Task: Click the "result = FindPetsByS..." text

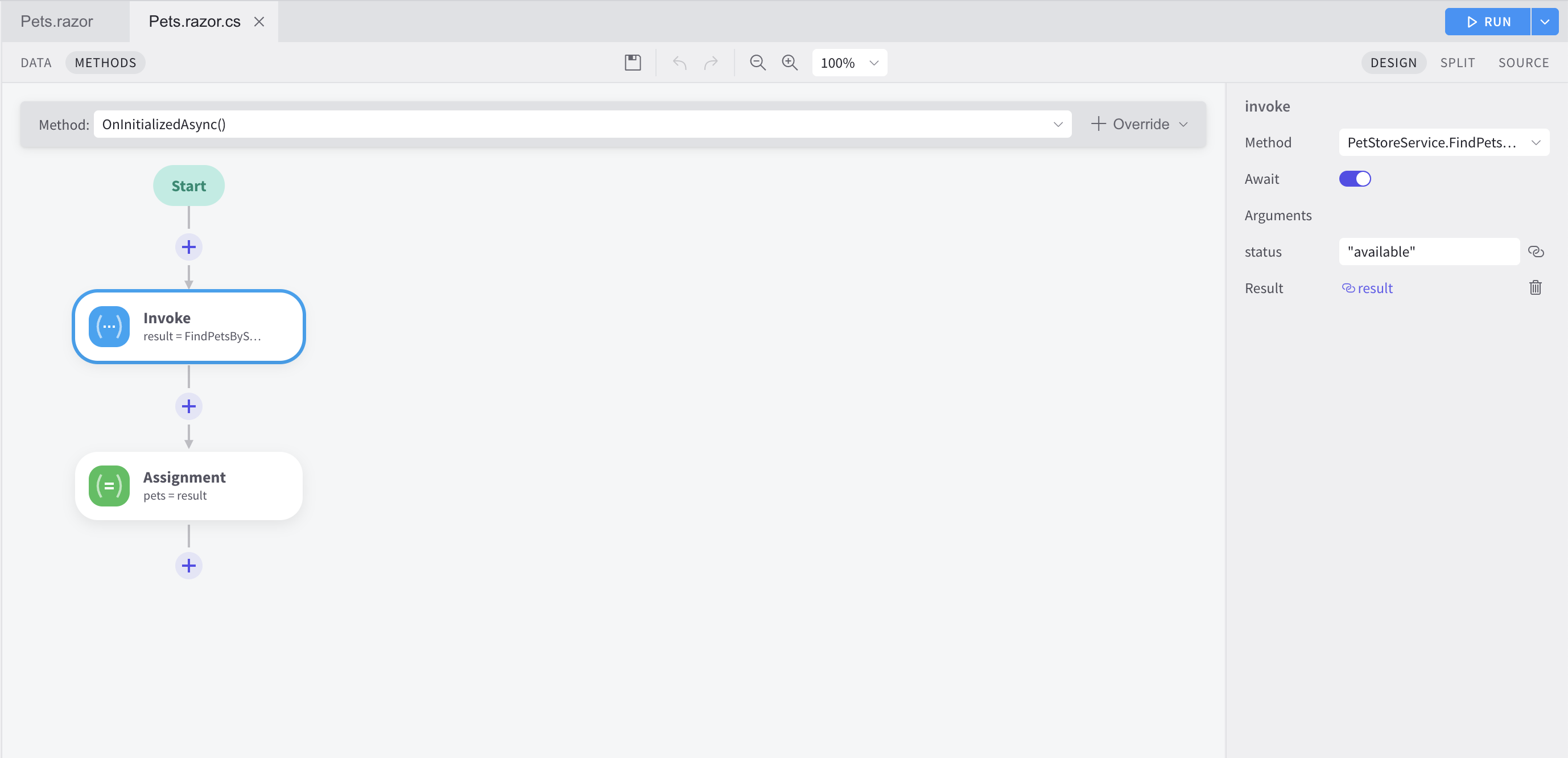Action: click(x=202, y=336)
